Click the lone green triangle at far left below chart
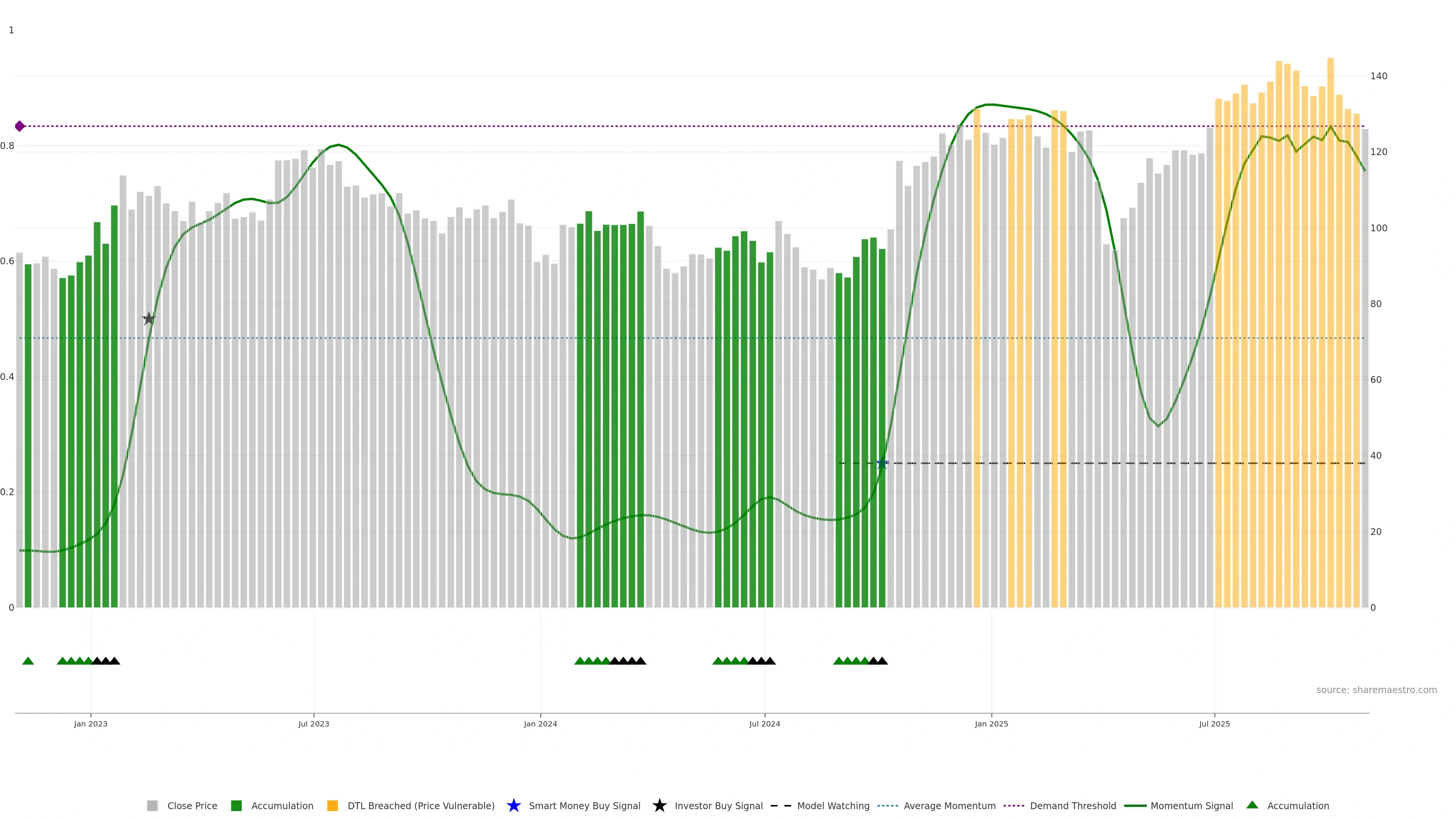 pyautogui.click(x=28, y=661)
